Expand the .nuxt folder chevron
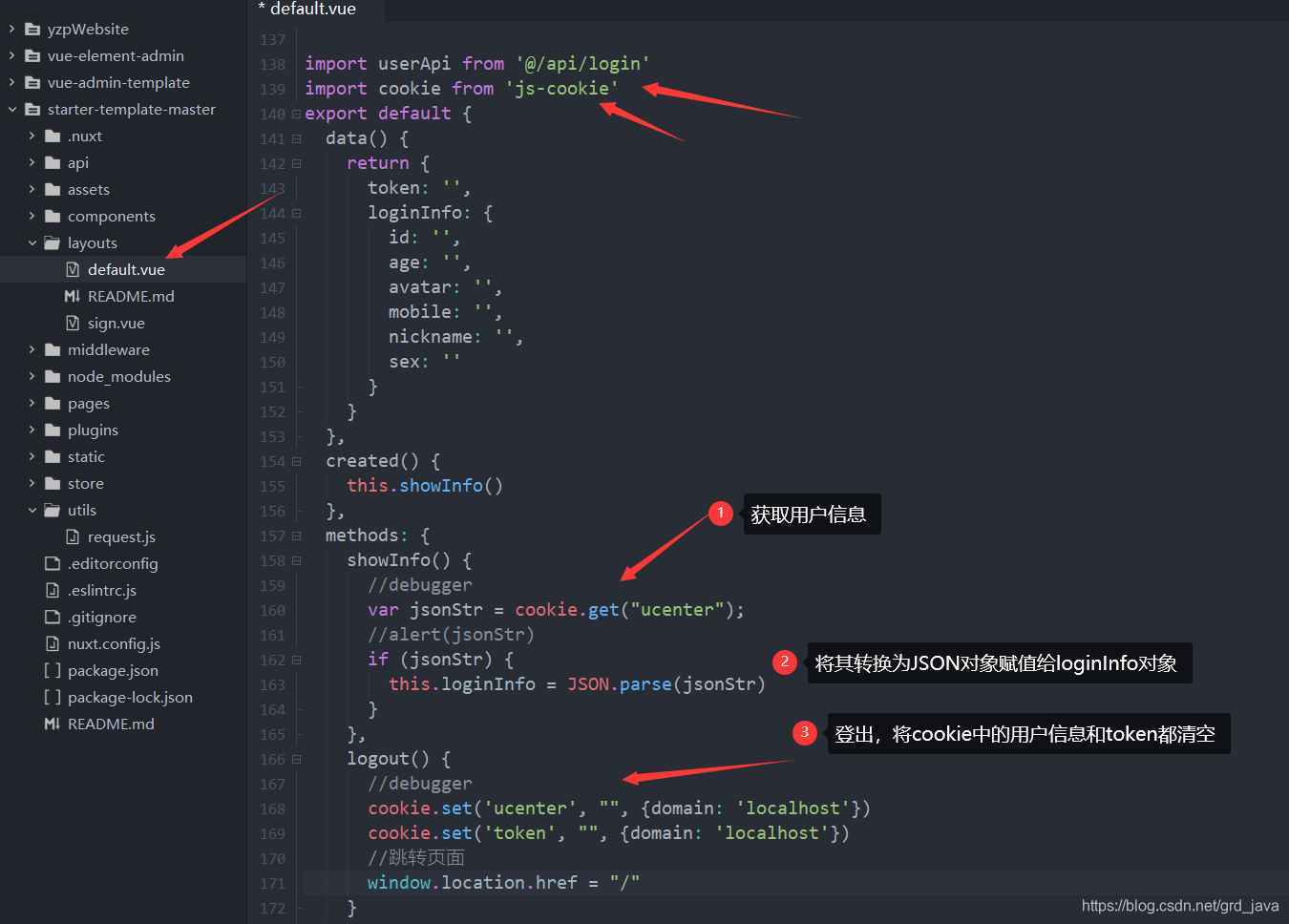Screen dimensions: 1289x924 [32, 136]
